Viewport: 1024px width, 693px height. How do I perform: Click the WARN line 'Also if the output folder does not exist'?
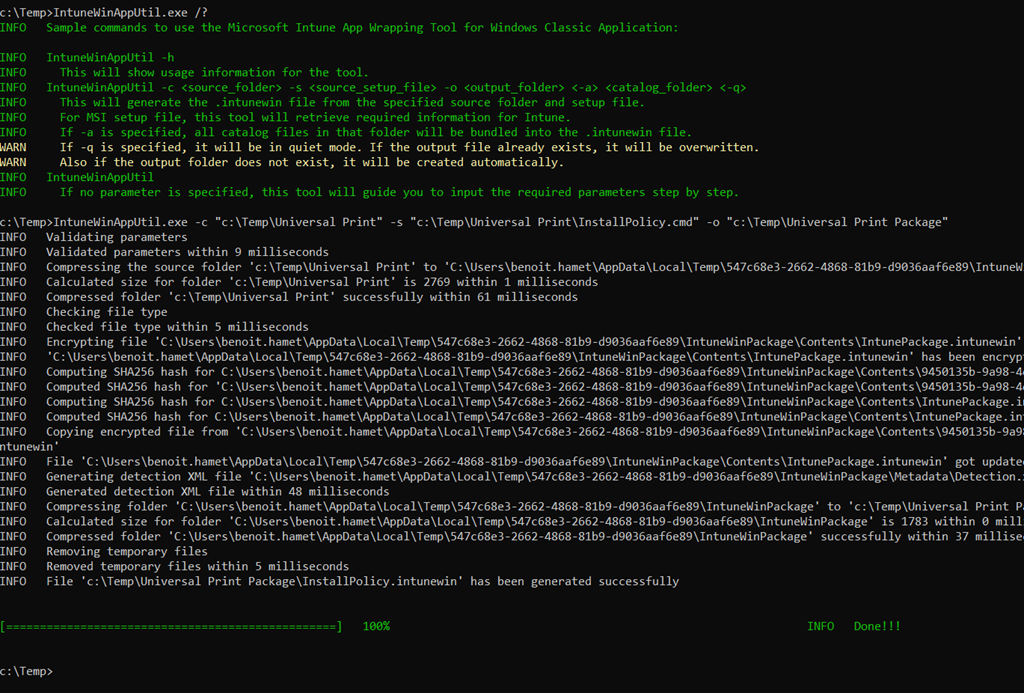coord(281,163)
